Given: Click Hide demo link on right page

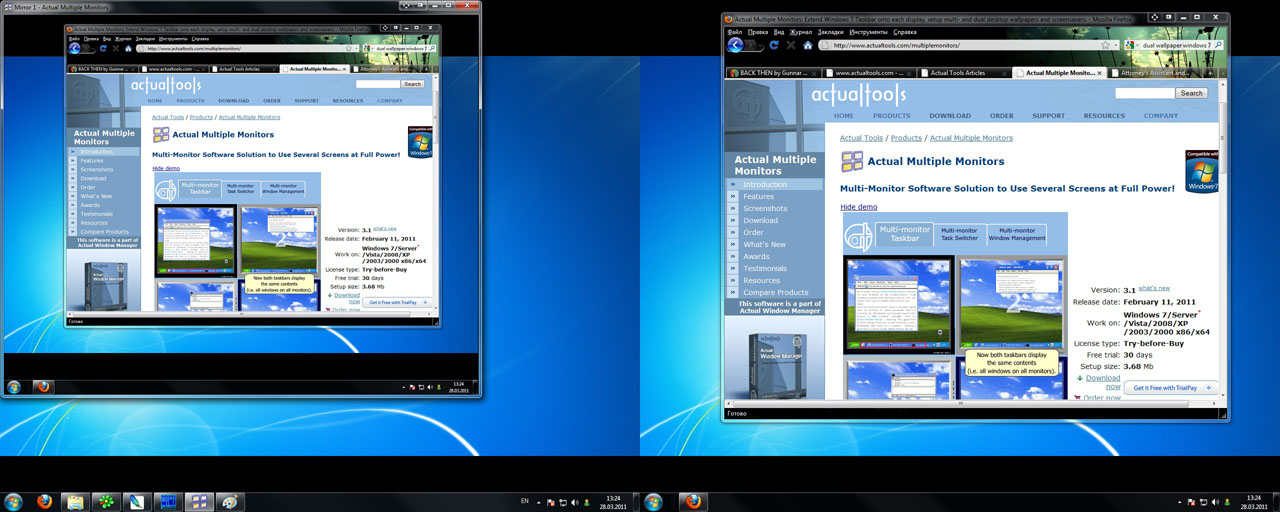Looking at the screenshot, I should [x=859, y=207].
